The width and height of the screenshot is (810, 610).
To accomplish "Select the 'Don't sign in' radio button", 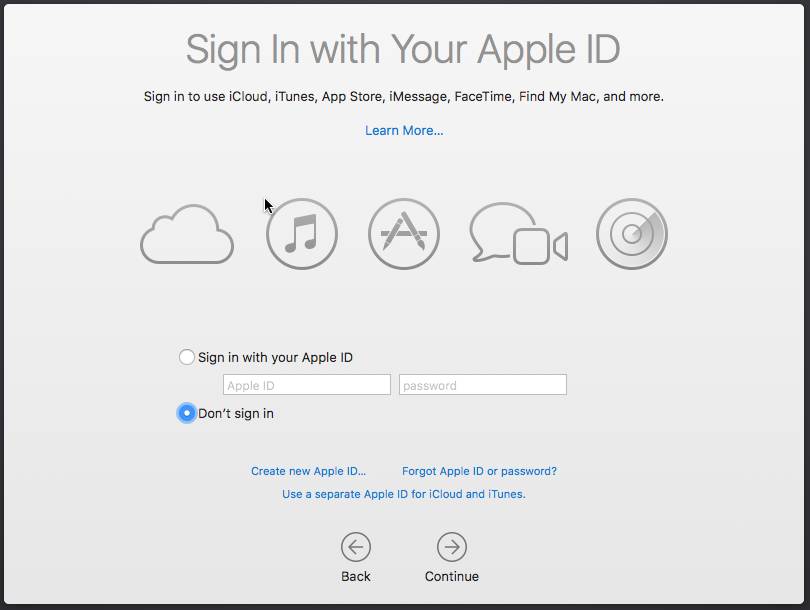I will [x=186, y=413].
